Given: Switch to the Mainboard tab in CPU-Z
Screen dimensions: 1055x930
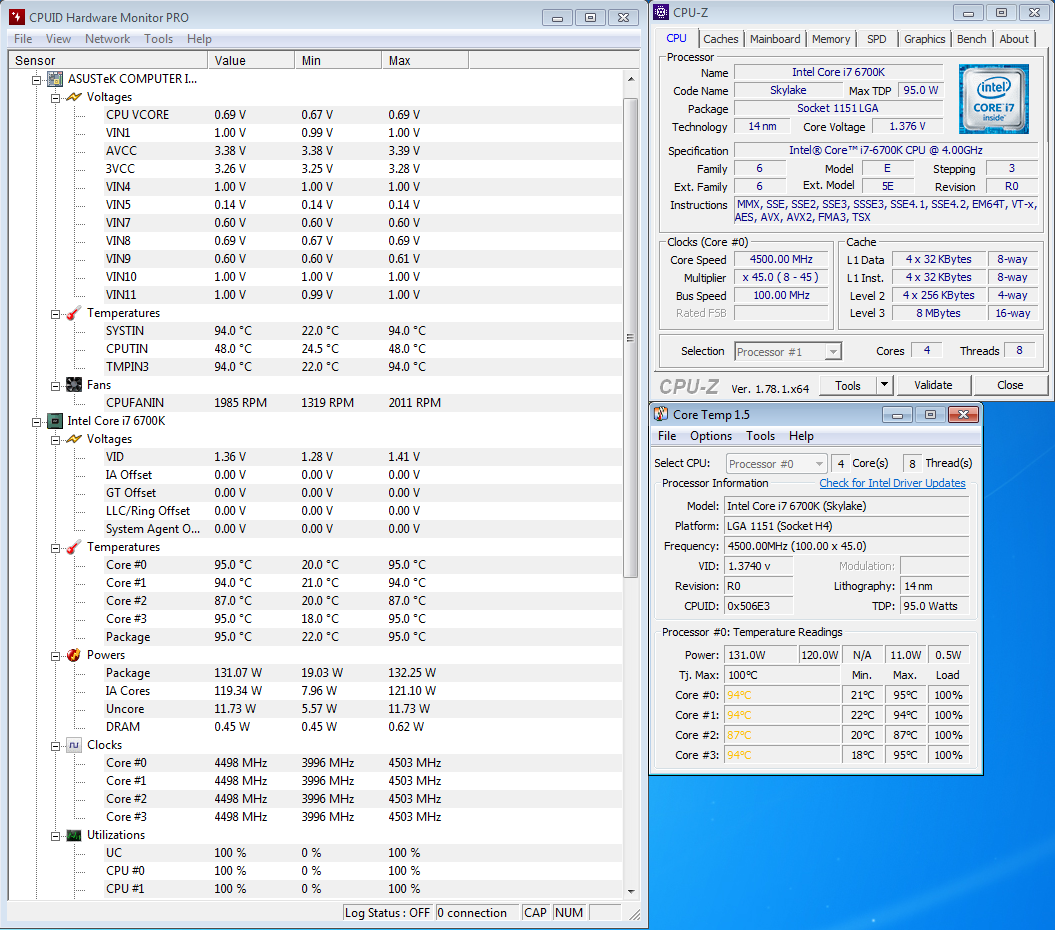Looking at the screenshot, I should pyautogui.click(x=775, y=39).
